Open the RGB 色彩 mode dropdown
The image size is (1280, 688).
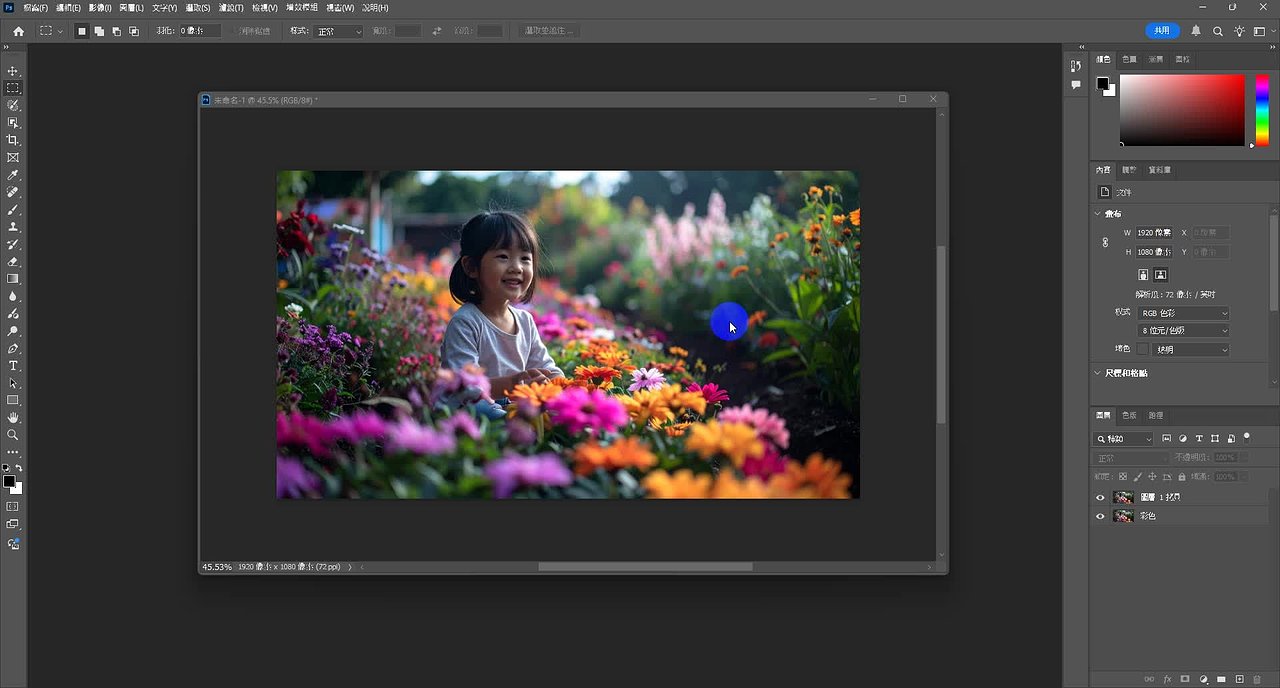tap(1184, 313)
